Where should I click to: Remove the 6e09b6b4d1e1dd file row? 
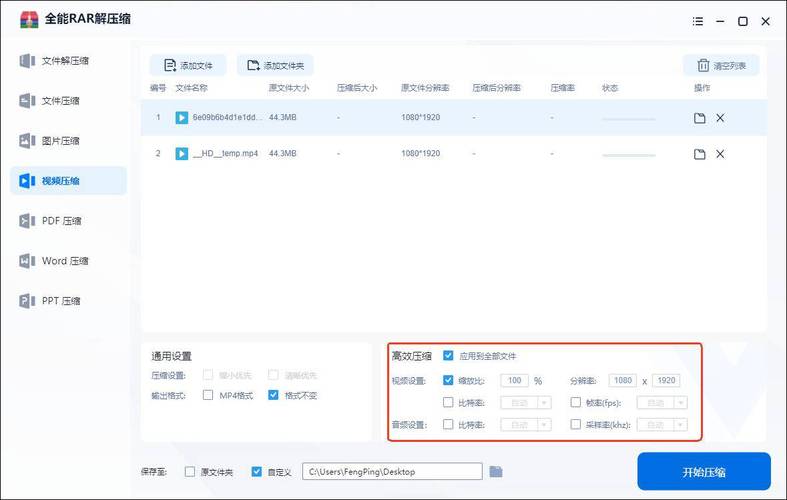(x=720, y=118)
